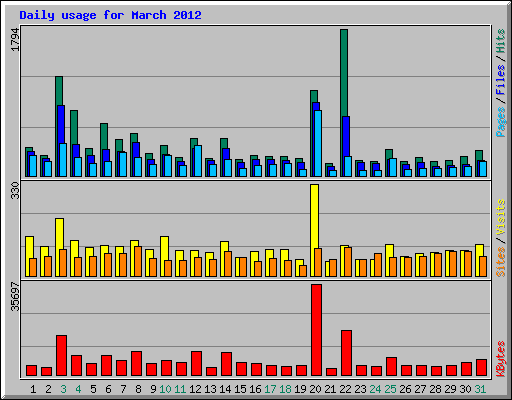Click the day 22 label on x-axis
Screen dimensions: 512x400
click(345, 389)
